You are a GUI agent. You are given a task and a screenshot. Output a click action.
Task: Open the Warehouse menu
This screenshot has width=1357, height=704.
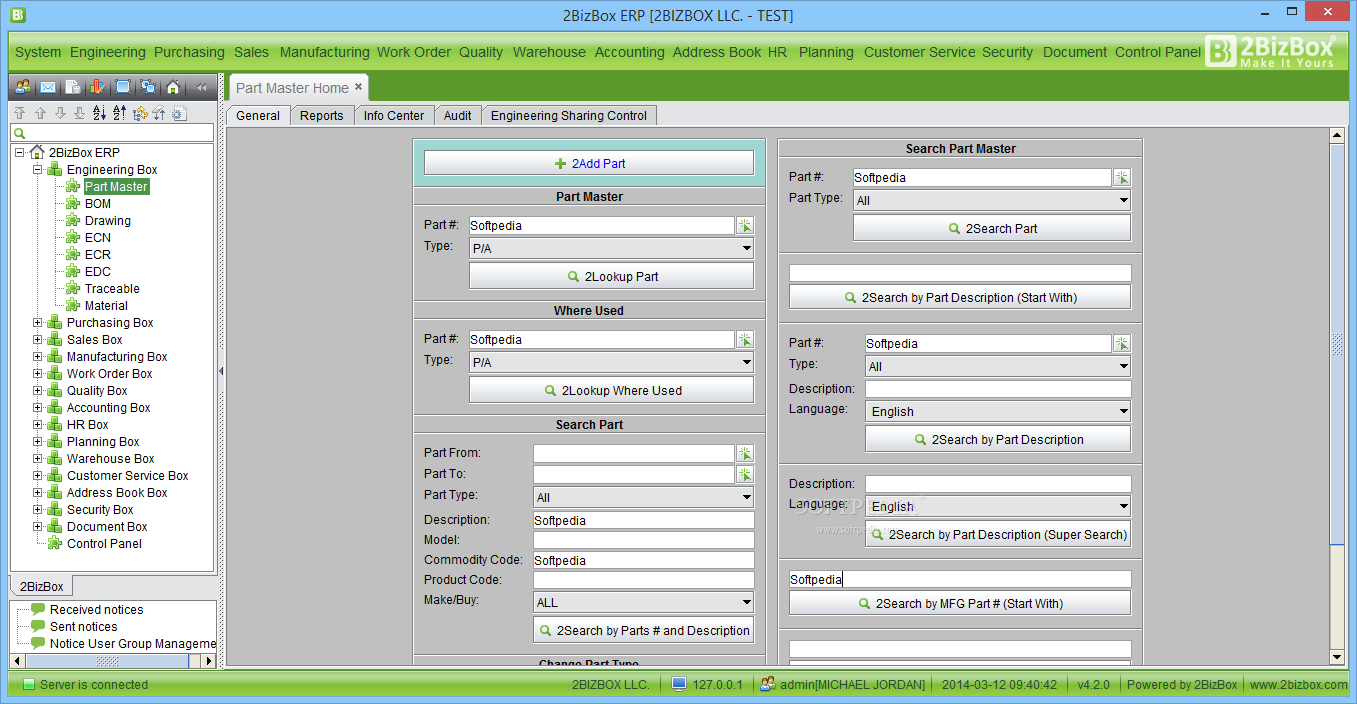pyautogui.click(x=549, y=52)
